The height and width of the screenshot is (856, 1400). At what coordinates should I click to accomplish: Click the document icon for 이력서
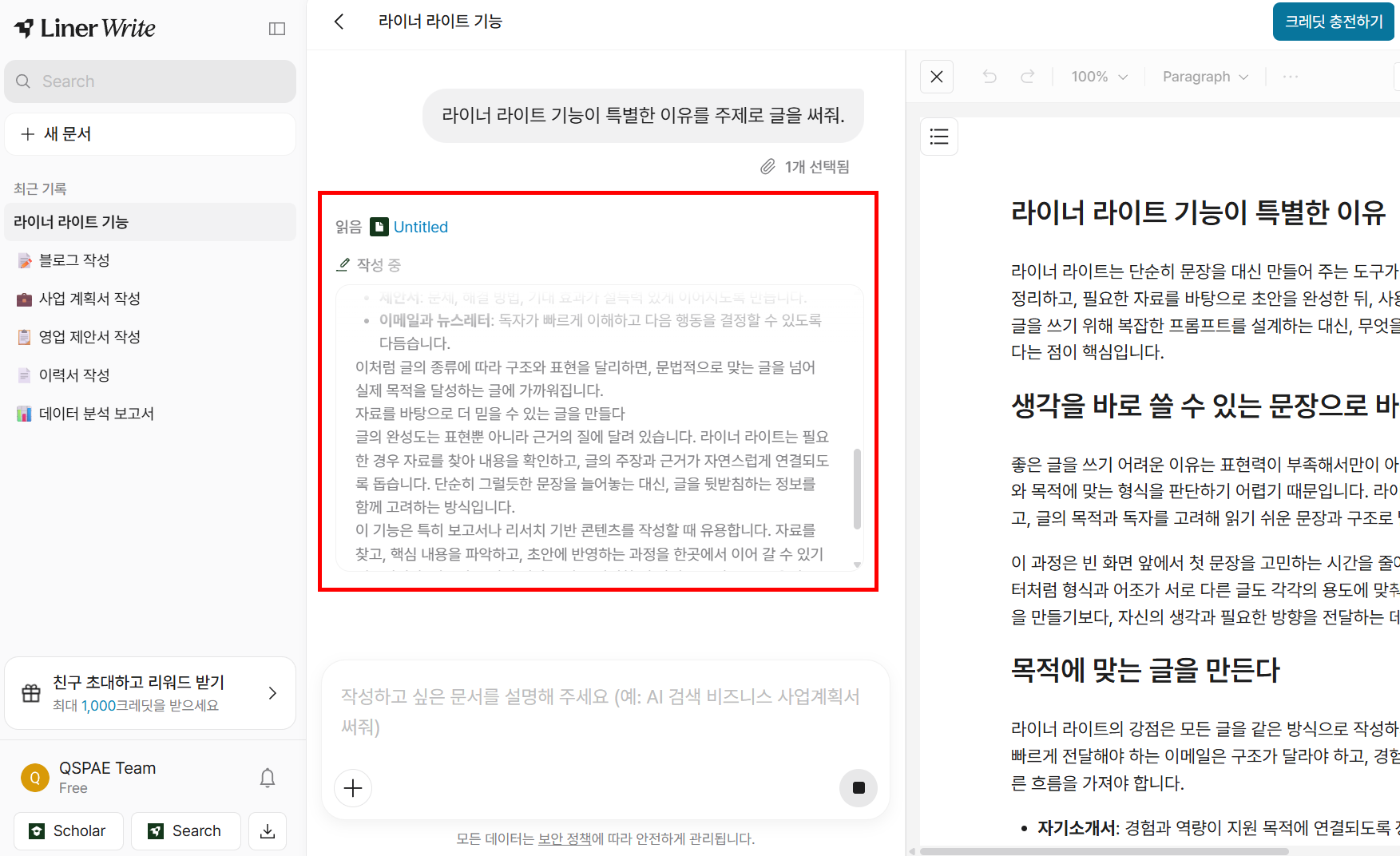point(25,375)
